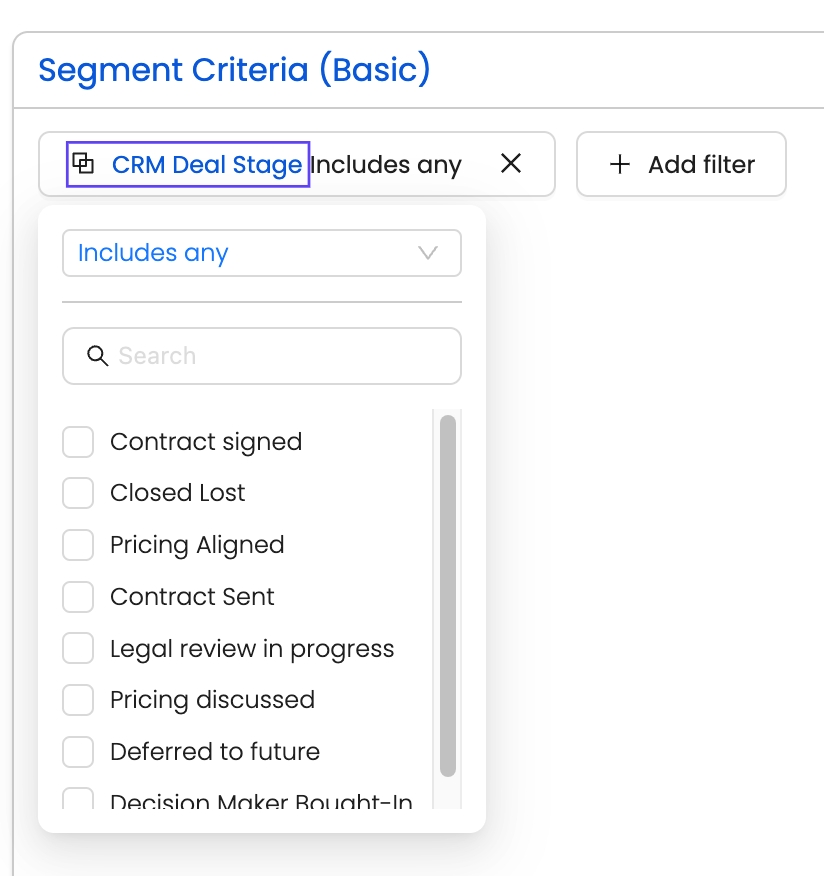Click the CRM Deal Stage filter icon
This screenshot has height=876, width=824.
(x=85, y=164)
